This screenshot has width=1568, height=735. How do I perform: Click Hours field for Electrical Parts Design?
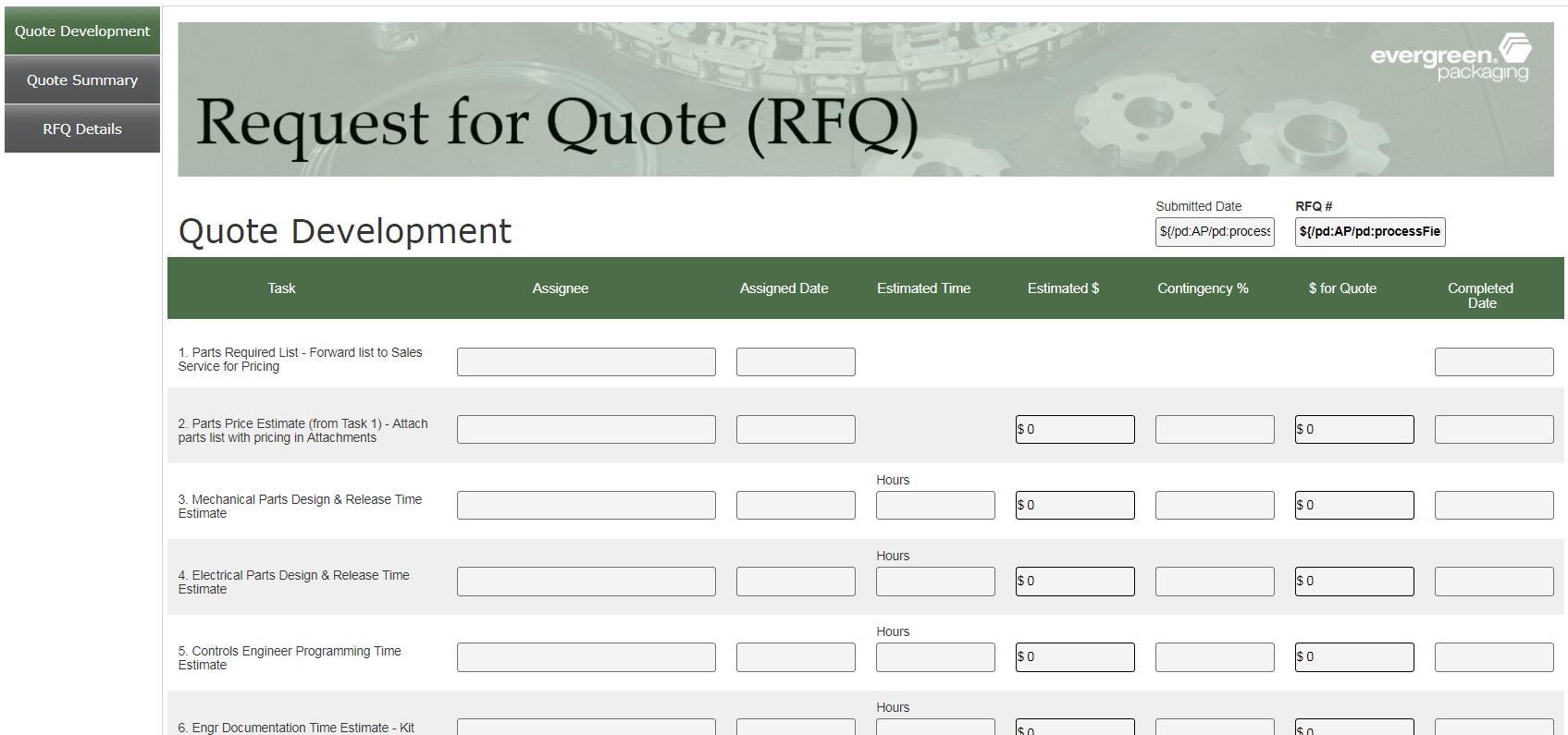pyautogui.click(x=935, y=582)
